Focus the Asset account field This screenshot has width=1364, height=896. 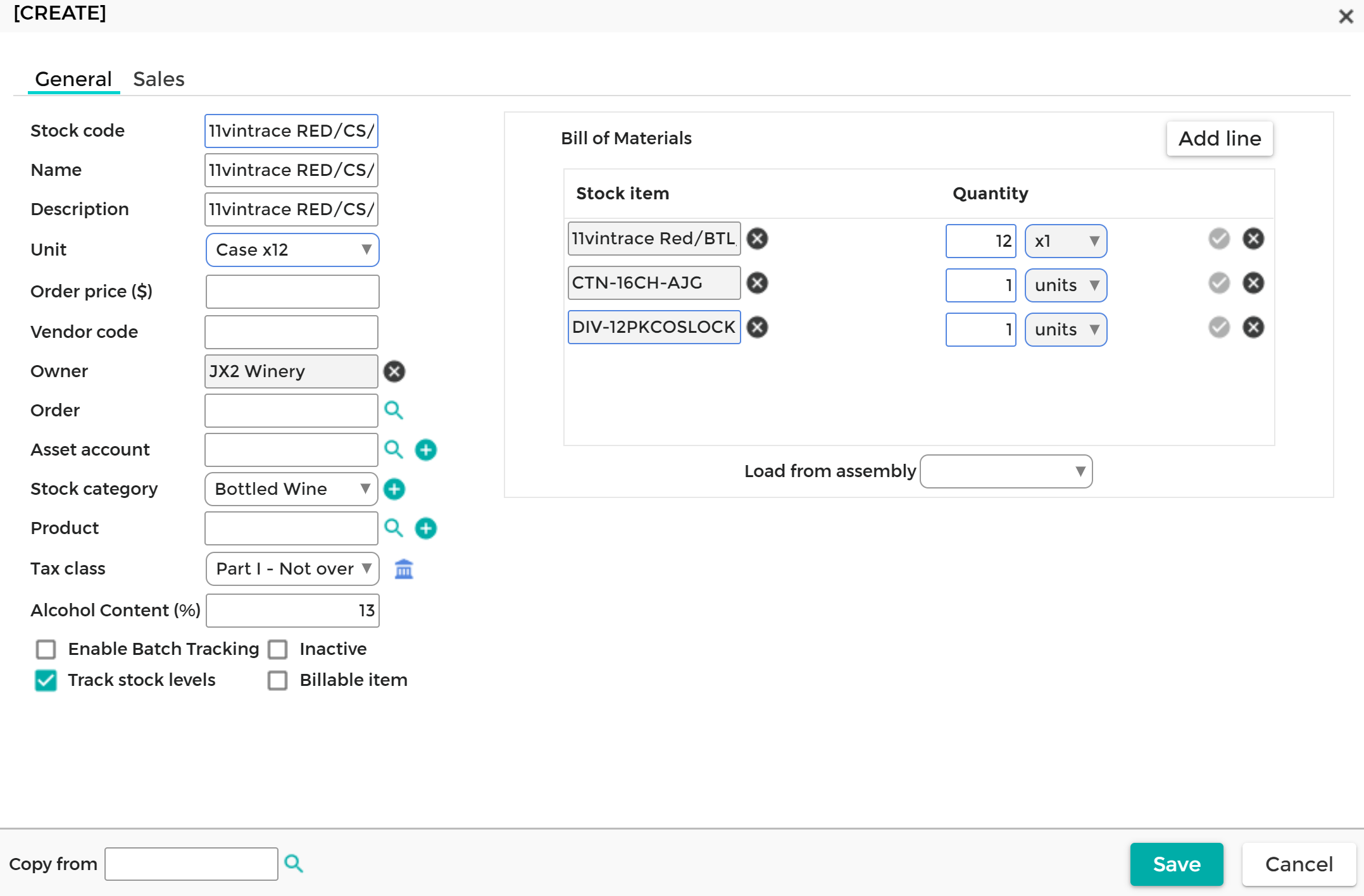click(x=291, y=450)
